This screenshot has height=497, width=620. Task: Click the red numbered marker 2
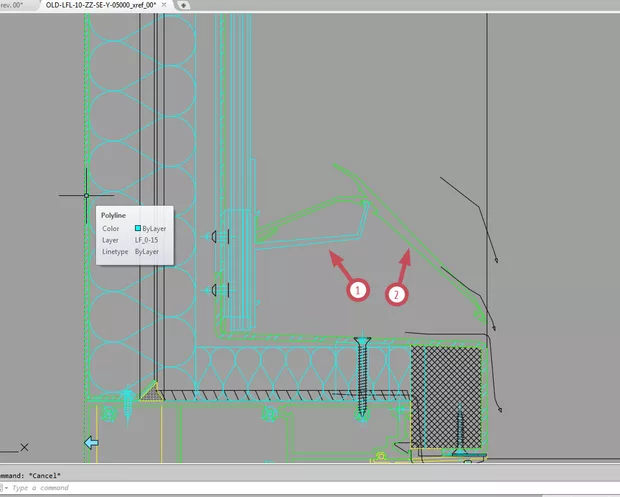(395, 294)
